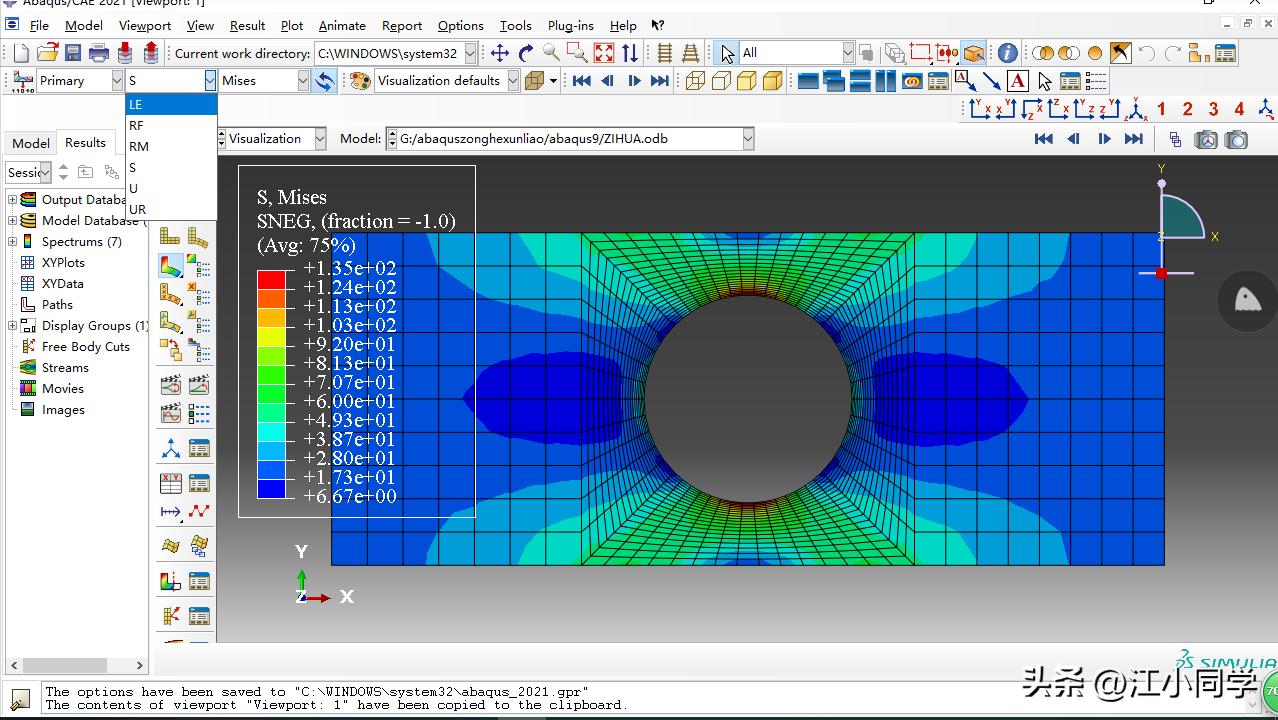
Task: Click the Print icon in toolbar
Action: click(x=98, y=53)
